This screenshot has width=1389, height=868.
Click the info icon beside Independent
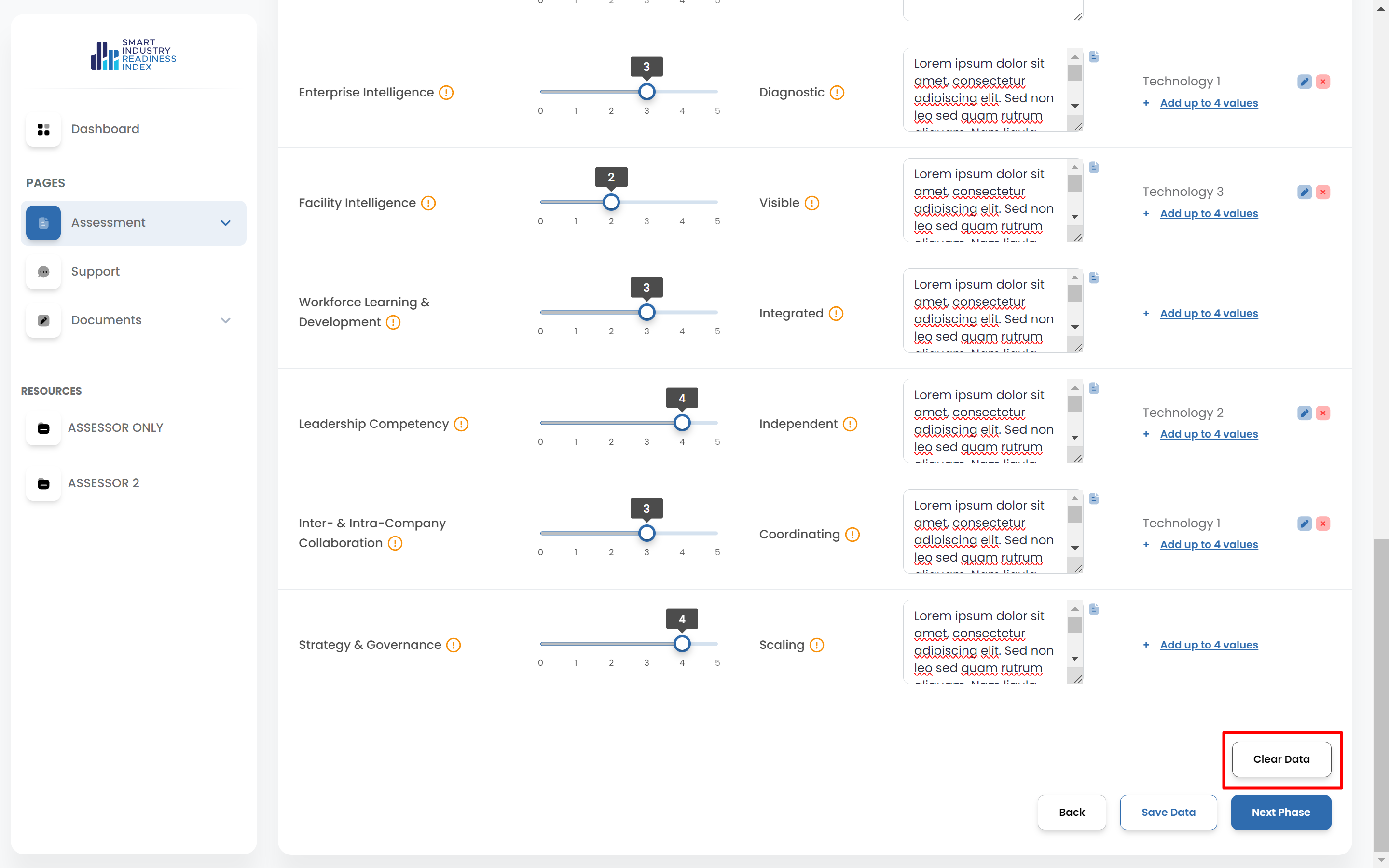pyautogui.click(x=850, y=424)
